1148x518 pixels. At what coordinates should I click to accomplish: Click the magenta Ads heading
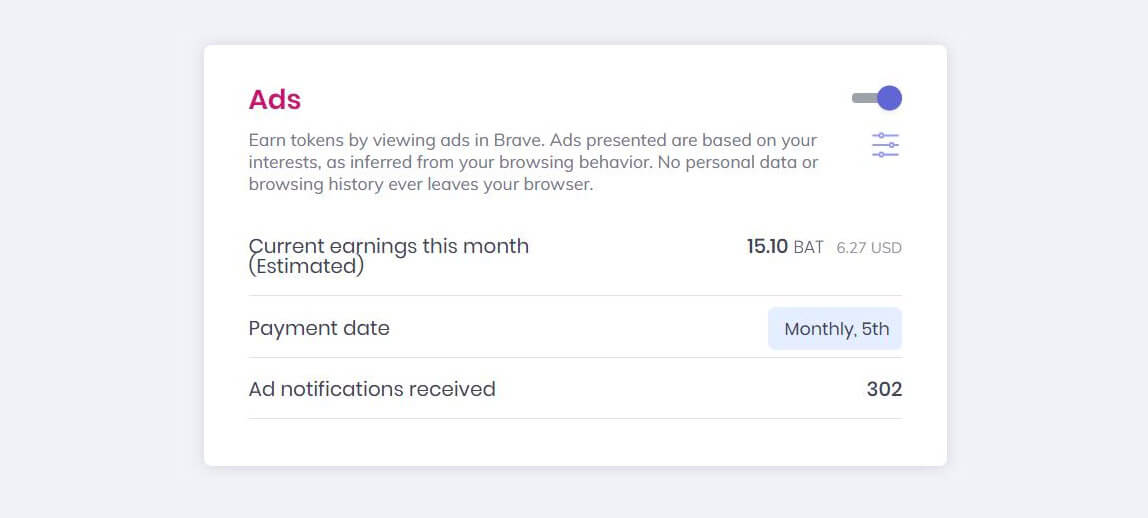(x=275, y=100)
